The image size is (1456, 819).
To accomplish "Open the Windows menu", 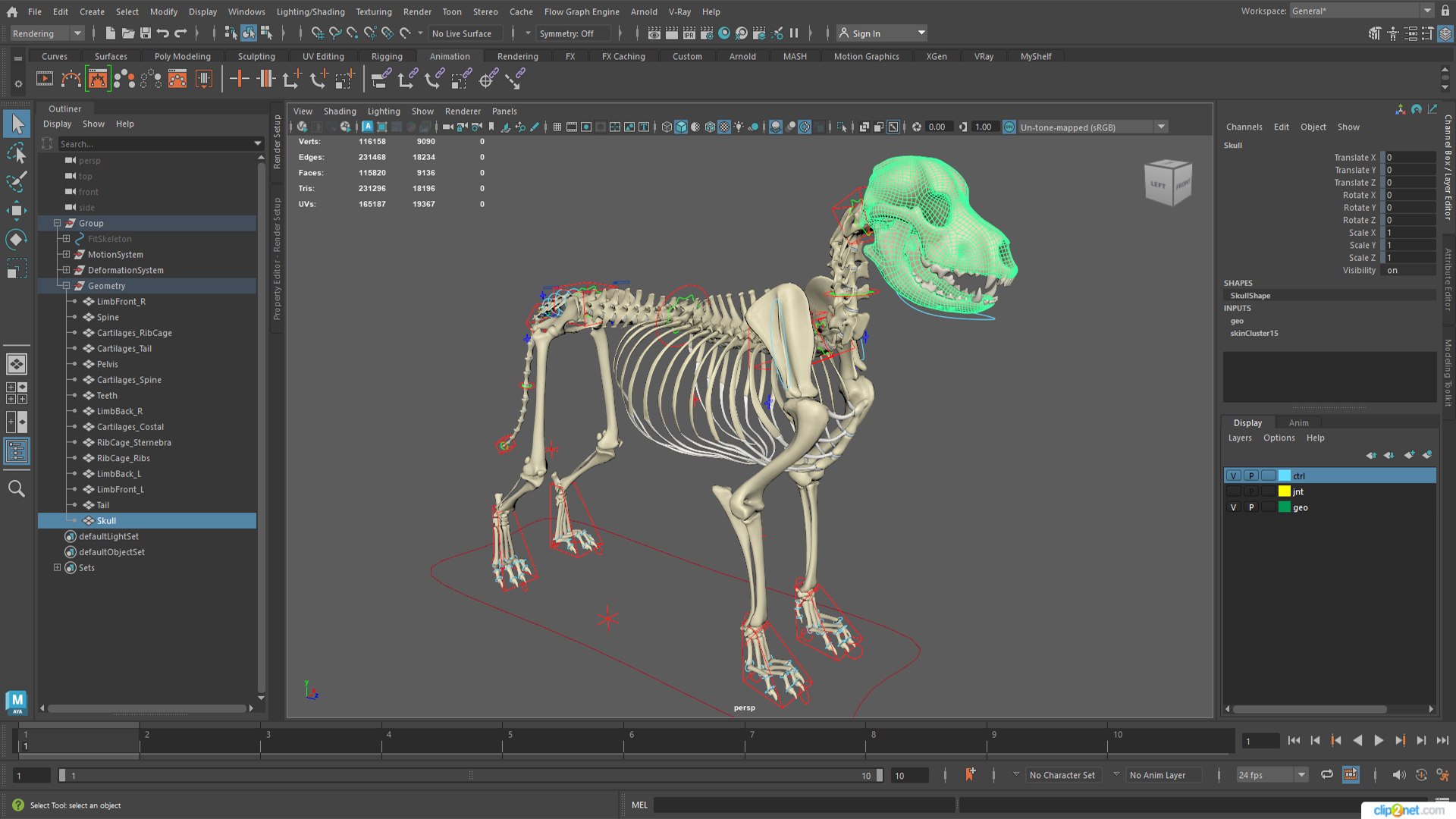I will pyautogui.click(x=246, y=11).
